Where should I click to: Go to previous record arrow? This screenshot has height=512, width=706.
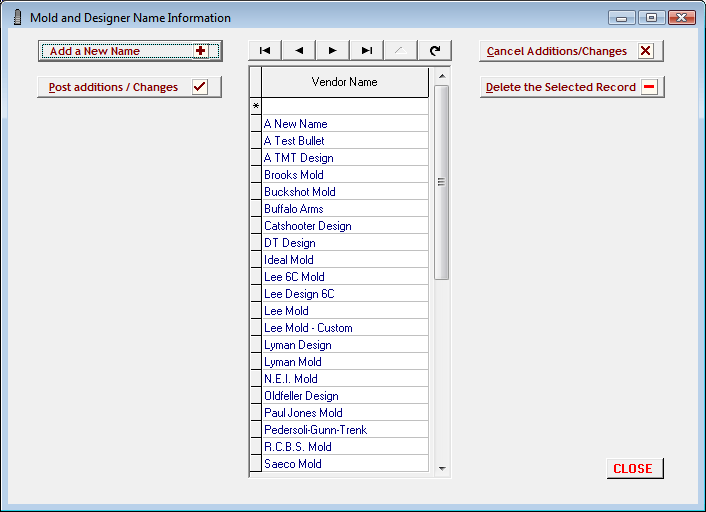pyautogui.click(x=299, y=50)
